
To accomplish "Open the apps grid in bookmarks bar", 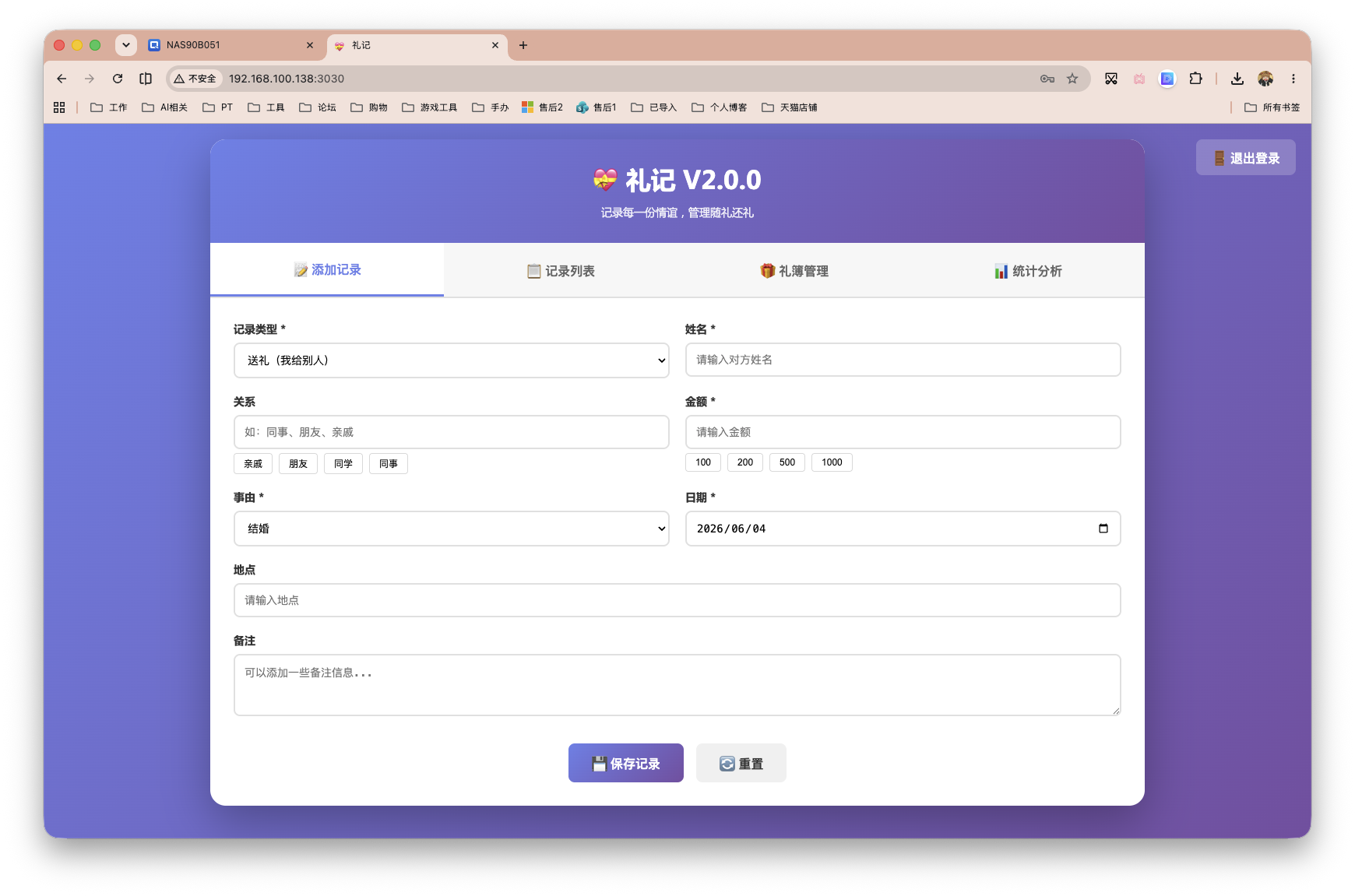I will click(59, 107).
